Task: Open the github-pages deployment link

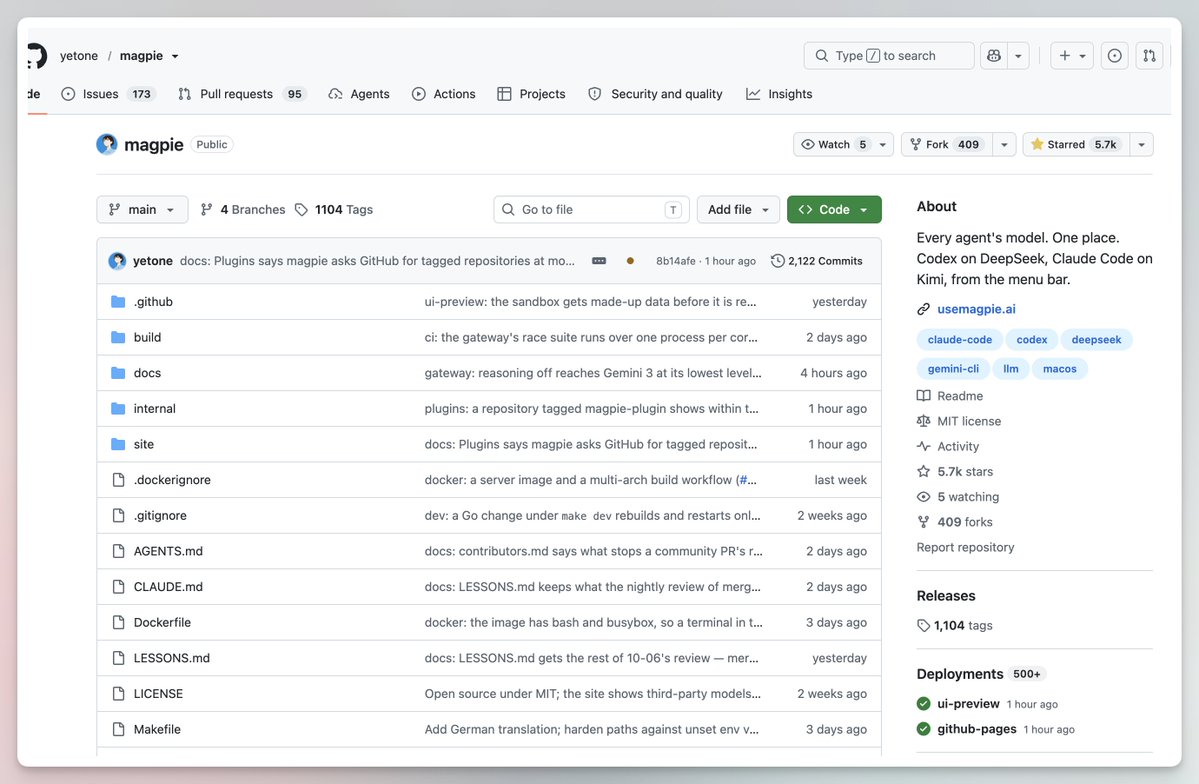Action: tap(976, 730)
